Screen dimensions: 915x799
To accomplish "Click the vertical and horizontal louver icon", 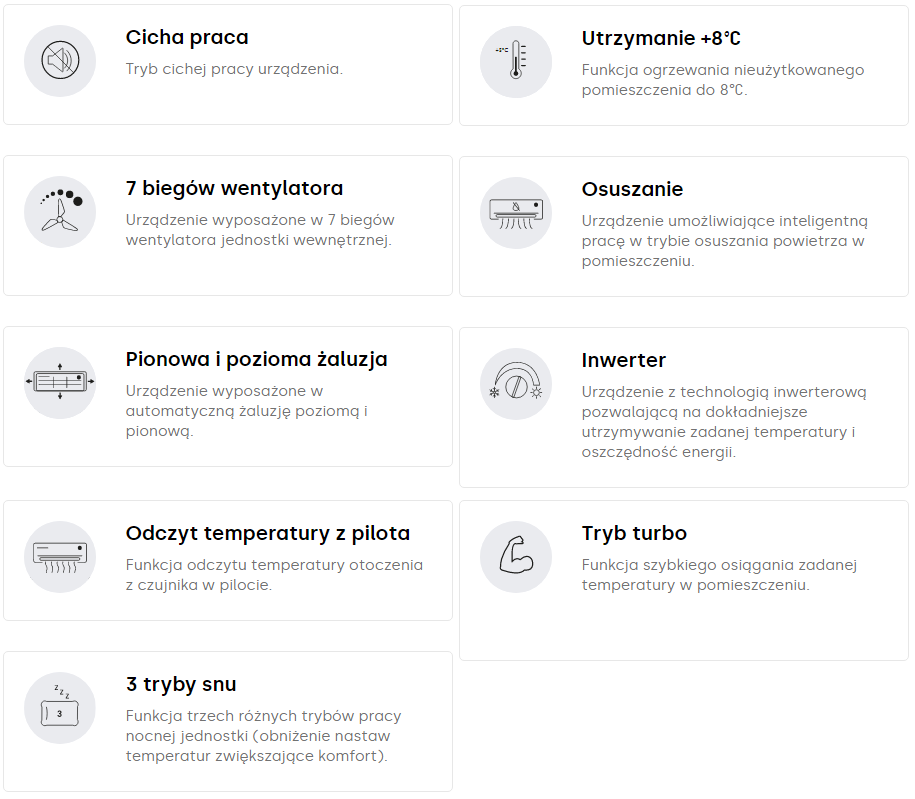I will (60, 383).
